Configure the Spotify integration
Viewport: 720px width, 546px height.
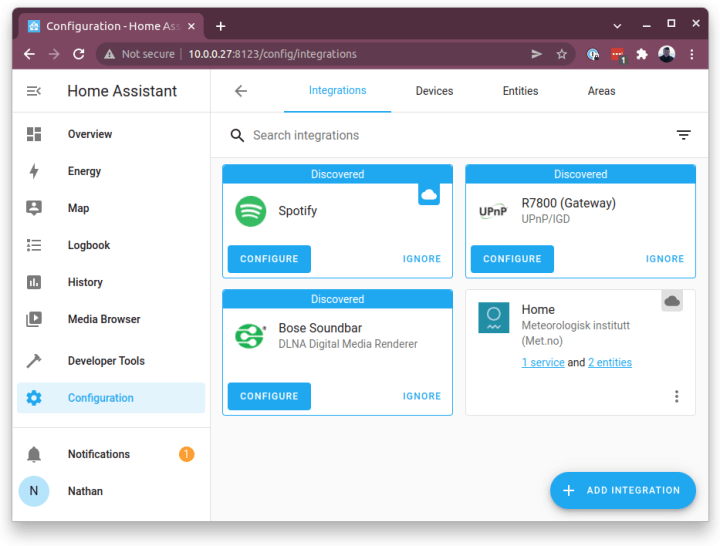[x=269, y=259]
